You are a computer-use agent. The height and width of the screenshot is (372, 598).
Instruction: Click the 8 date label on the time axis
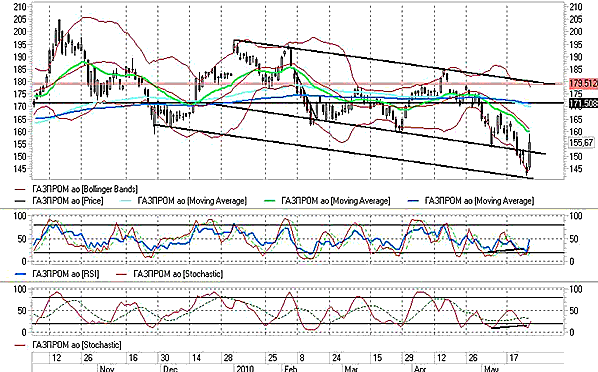302,358
